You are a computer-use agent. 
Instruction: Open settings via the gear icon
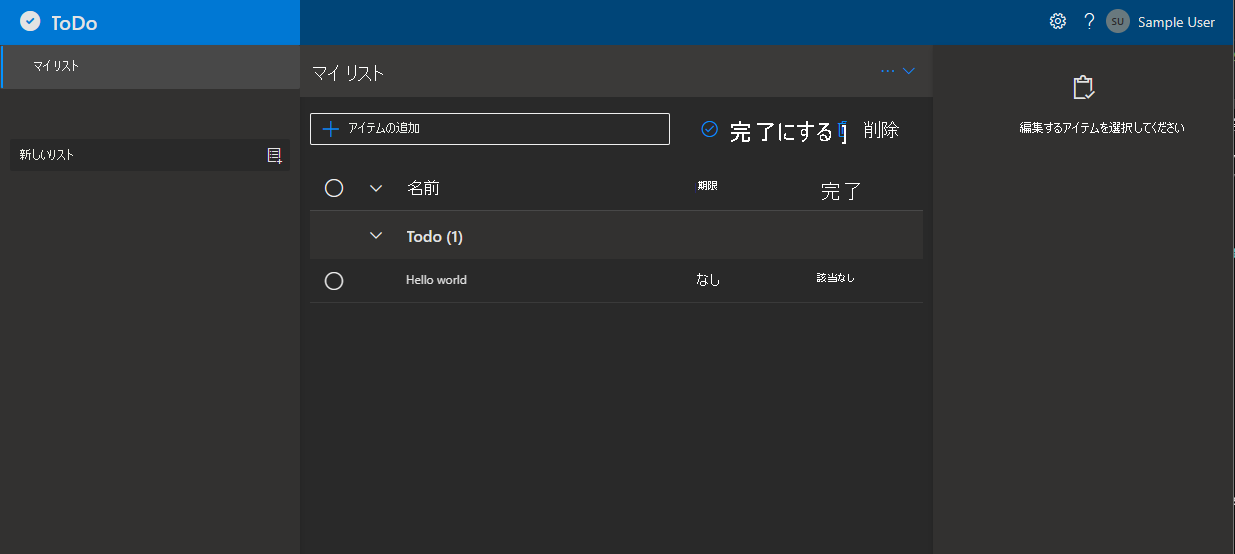tap(1058, 22)
